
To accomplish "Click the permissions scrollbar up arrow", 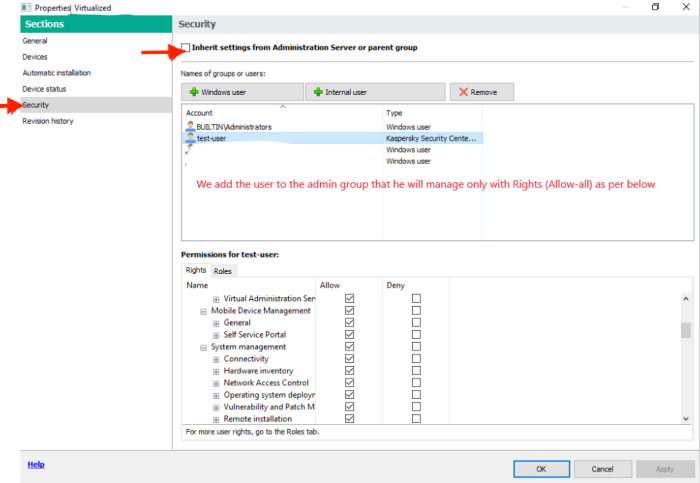I will pyautogui.click(x=686, y=298).
